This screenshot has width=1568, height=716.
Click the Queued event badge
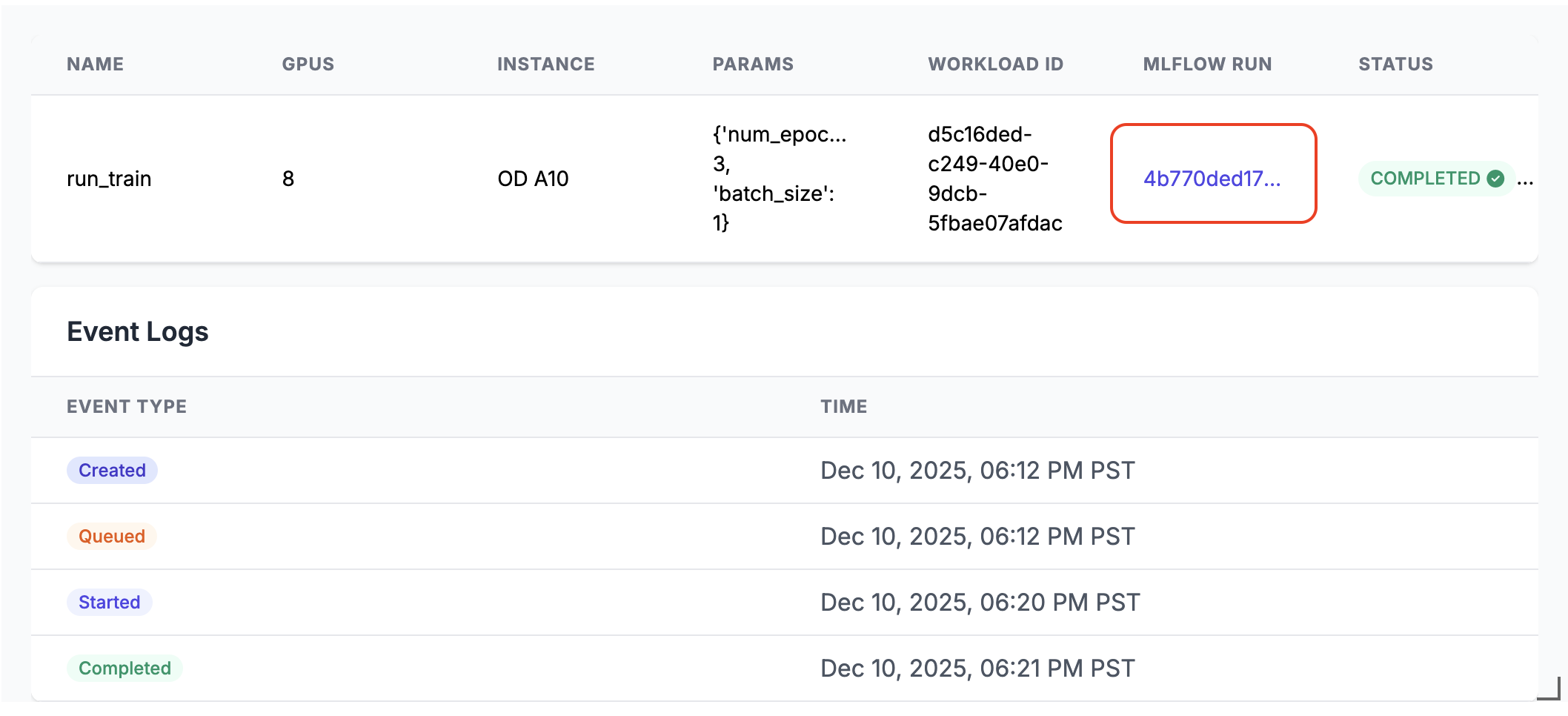coord(112,537)
